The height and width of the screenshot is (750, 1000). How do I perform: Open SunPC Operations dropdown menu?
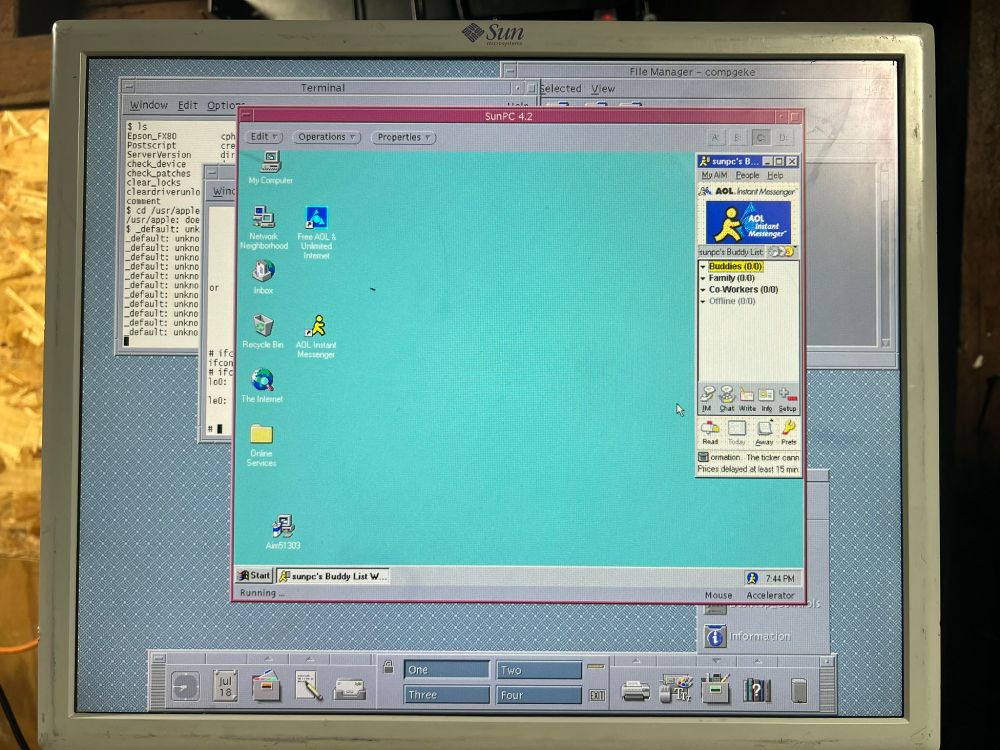pyautogui.click(x=327, y=137)
